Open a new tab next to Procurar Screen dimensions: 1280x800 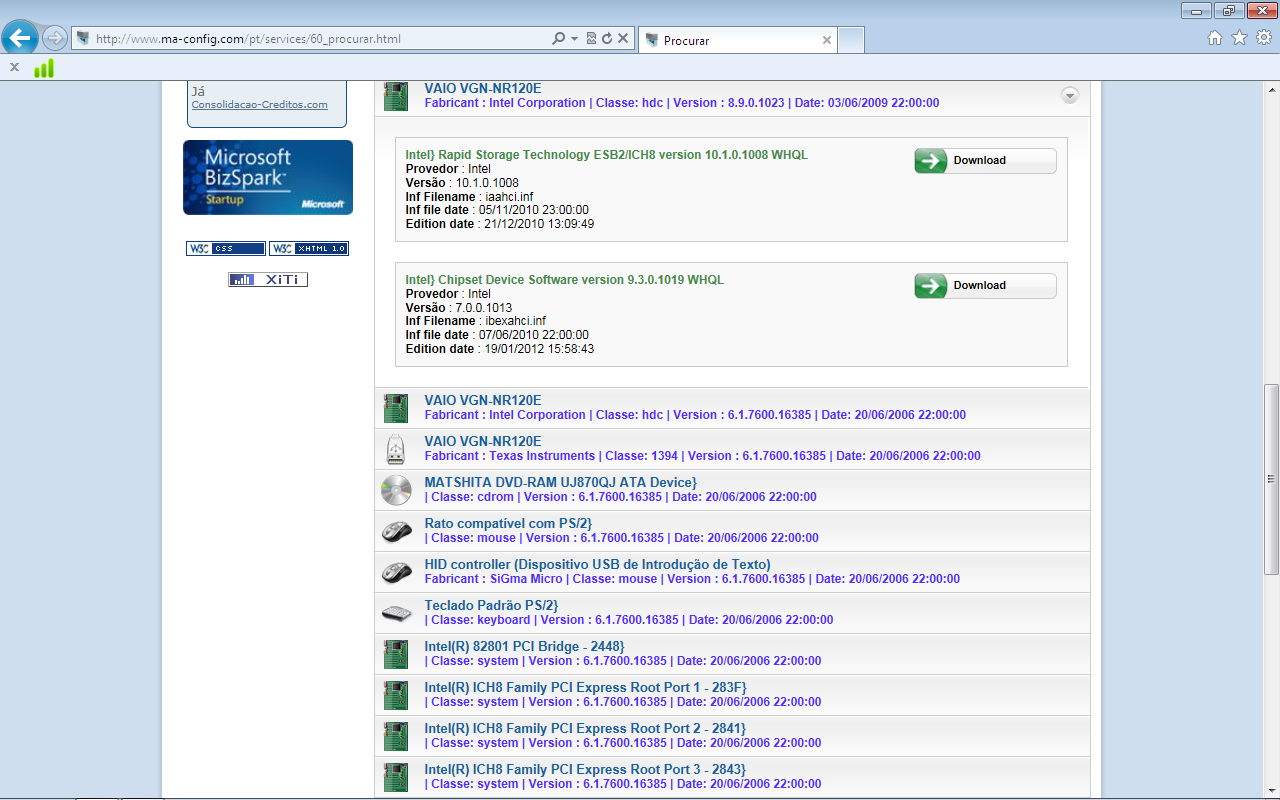coord(851,40)
